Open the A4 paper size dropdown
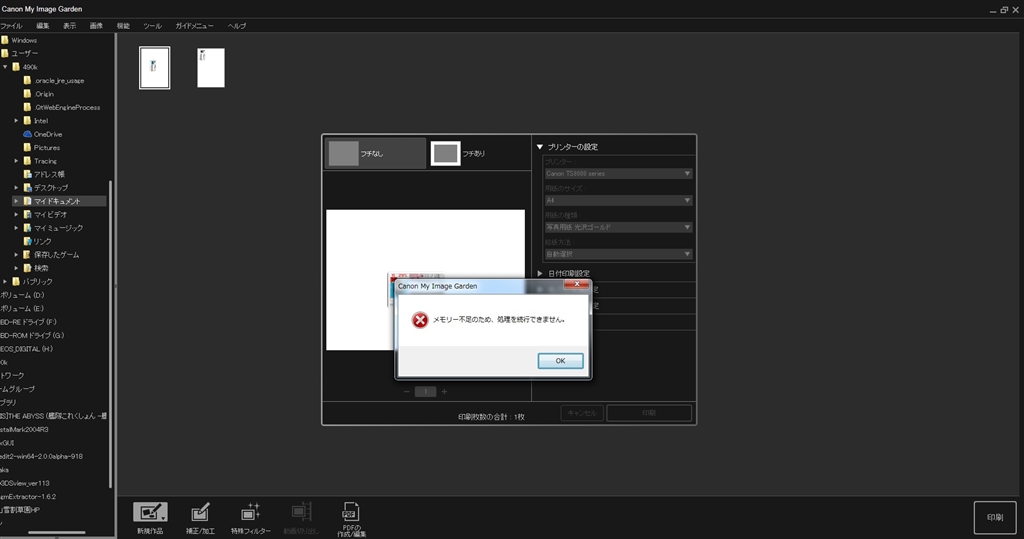The height and width of the screenshot is (539, 1024). (618, 201)
